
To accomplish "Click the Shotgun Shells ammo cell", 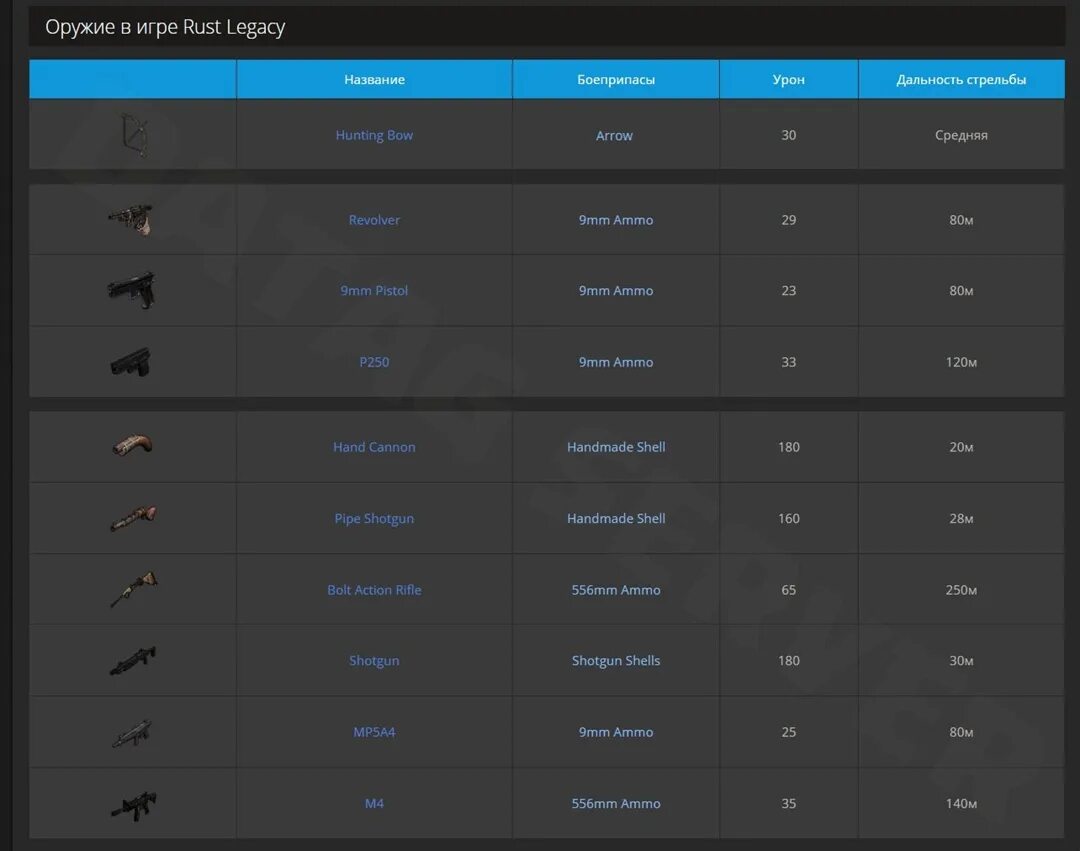I will (x=616, y=661).
